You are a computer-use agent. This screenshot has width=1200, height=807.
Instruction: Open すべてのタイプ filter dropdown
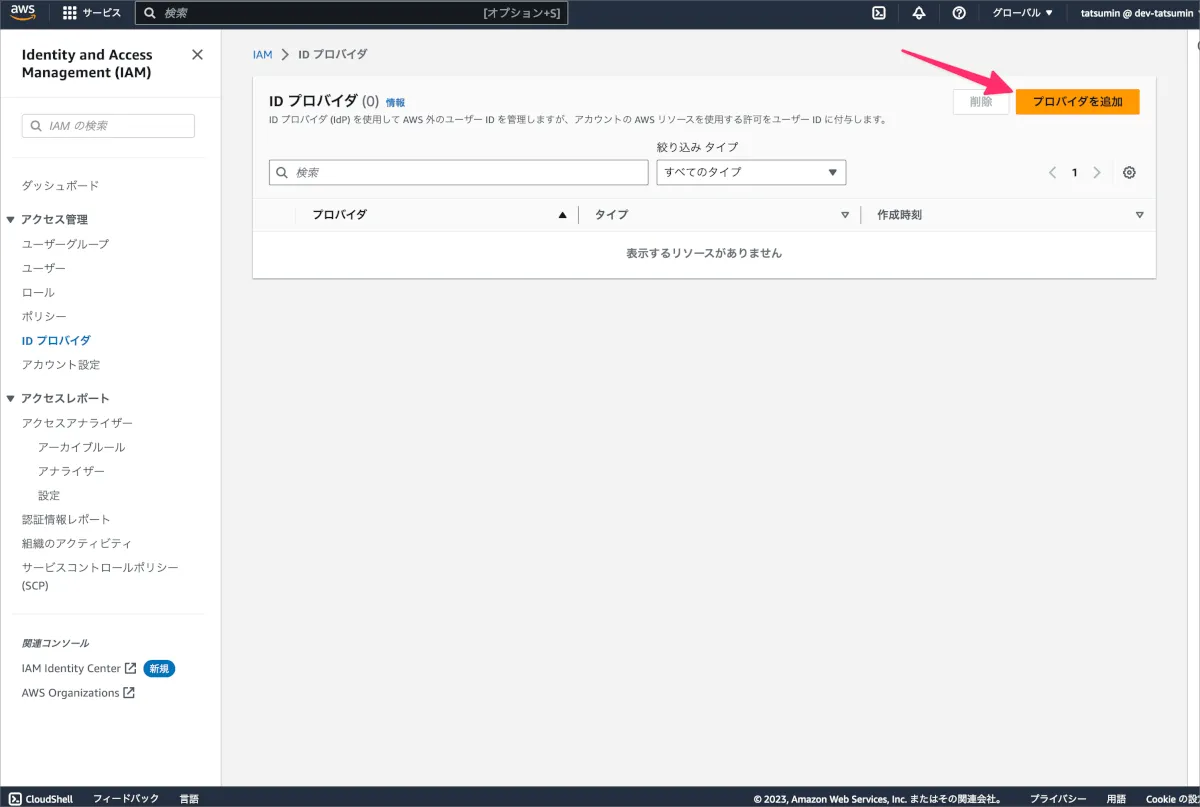(751, 172)
